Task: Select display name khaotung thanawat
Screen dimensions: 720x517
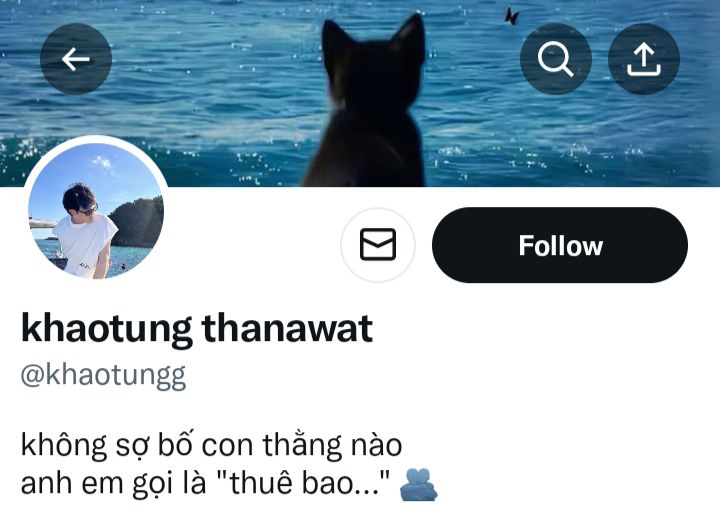Action: coord(197,329)
